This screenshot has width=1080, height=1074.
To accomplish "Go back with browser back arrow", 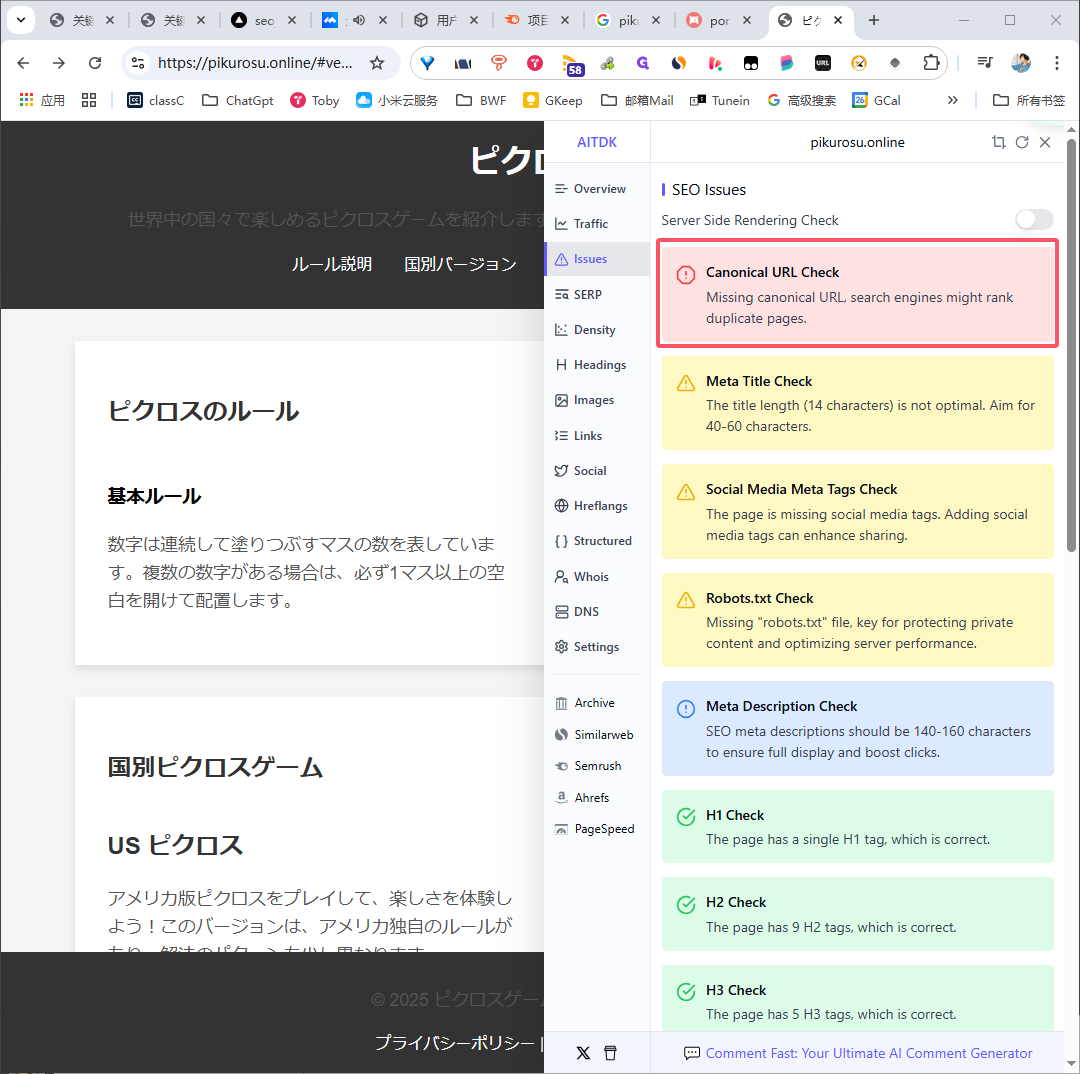I will pyautogui.click(x=23, y=63).
